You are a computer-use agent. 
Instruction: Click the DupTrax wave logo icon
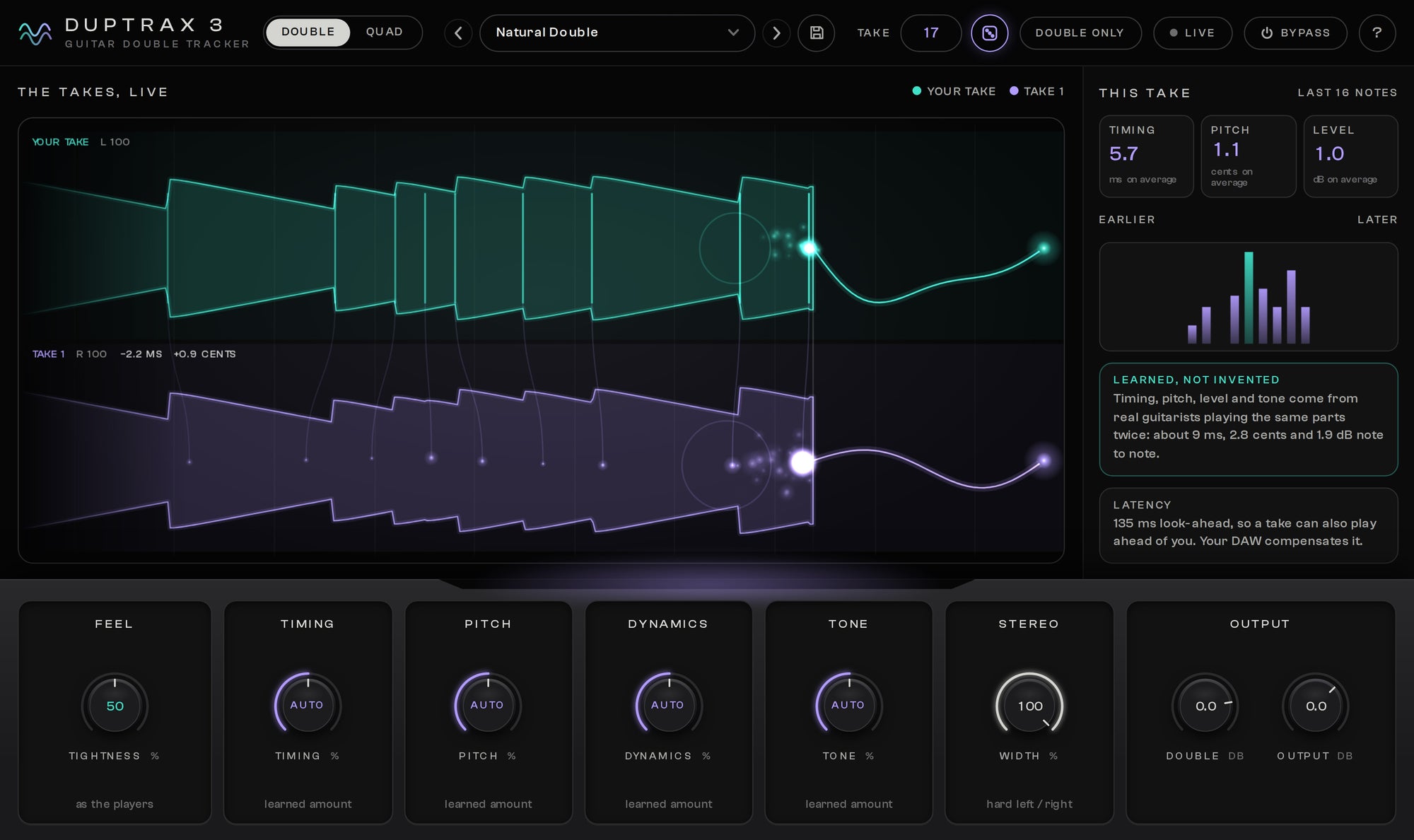[35, 33]
